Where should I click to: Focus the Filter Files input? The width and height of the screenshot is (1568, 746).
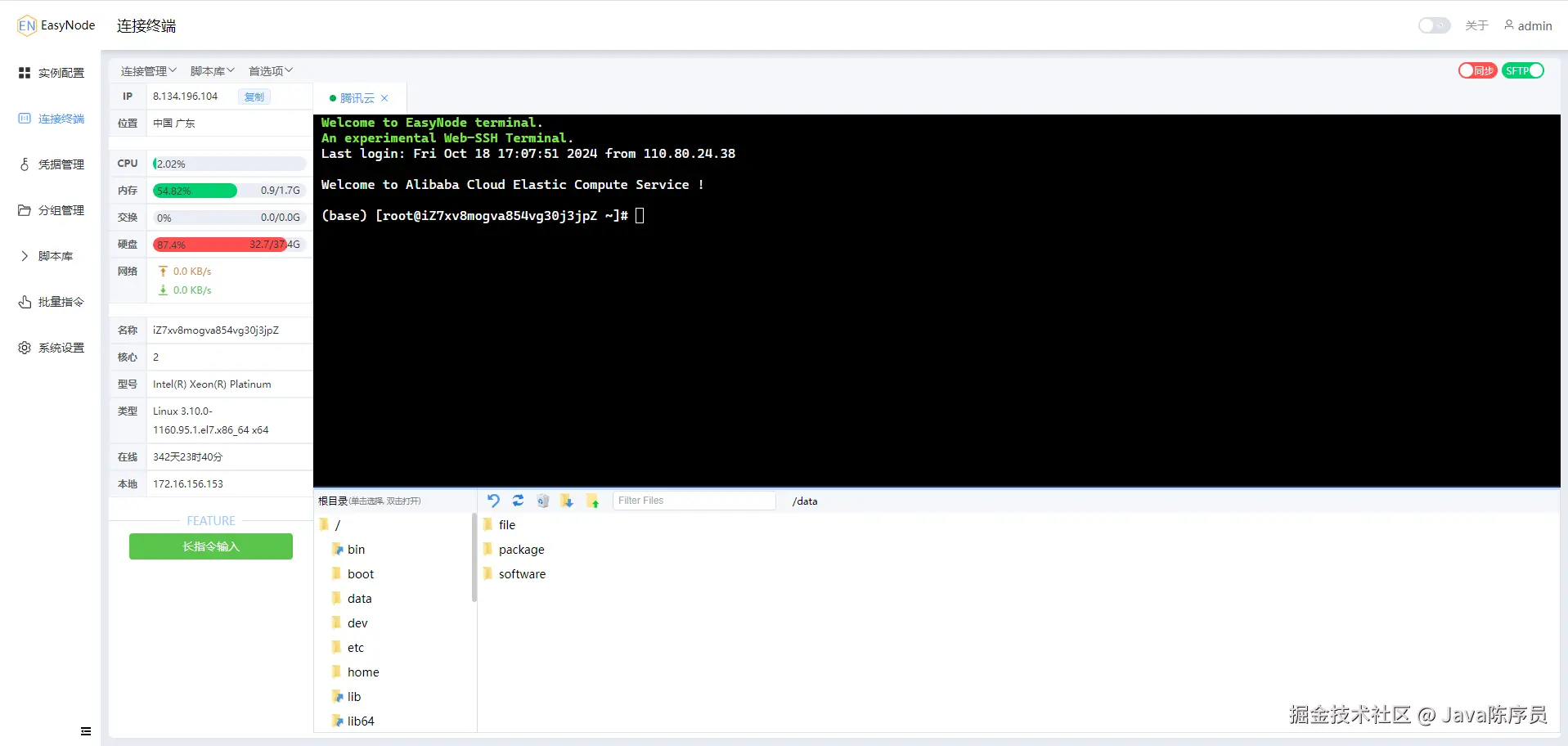(694, 501)
